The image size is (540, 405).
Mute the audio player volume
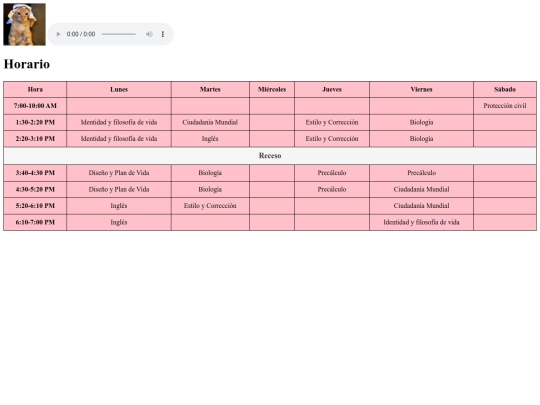[x=149, y=34]
